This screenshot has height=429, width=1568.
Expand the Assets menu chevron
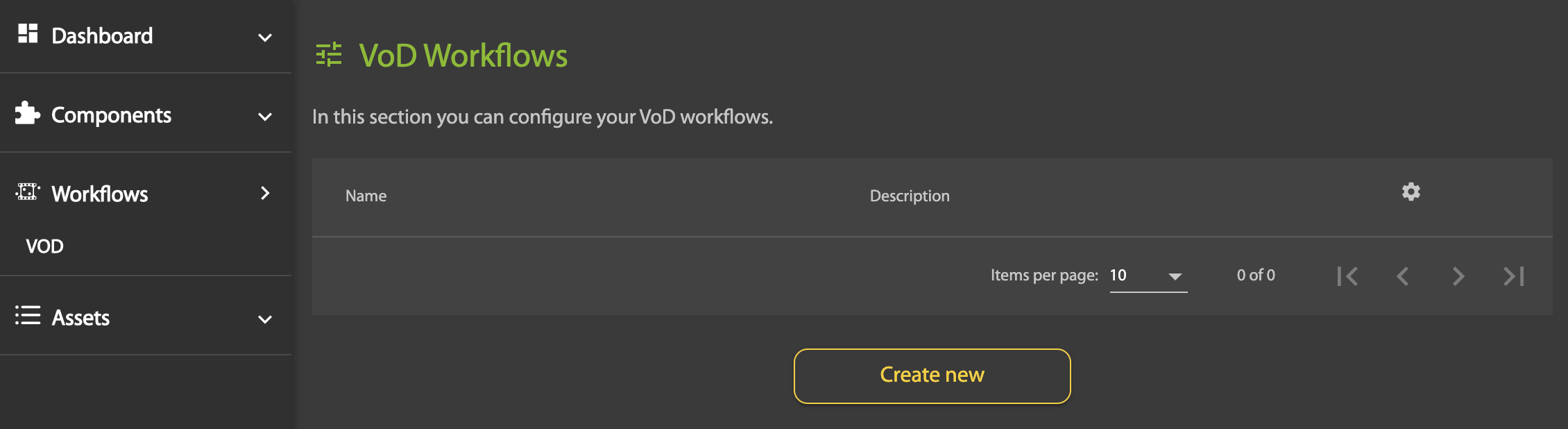265,319
